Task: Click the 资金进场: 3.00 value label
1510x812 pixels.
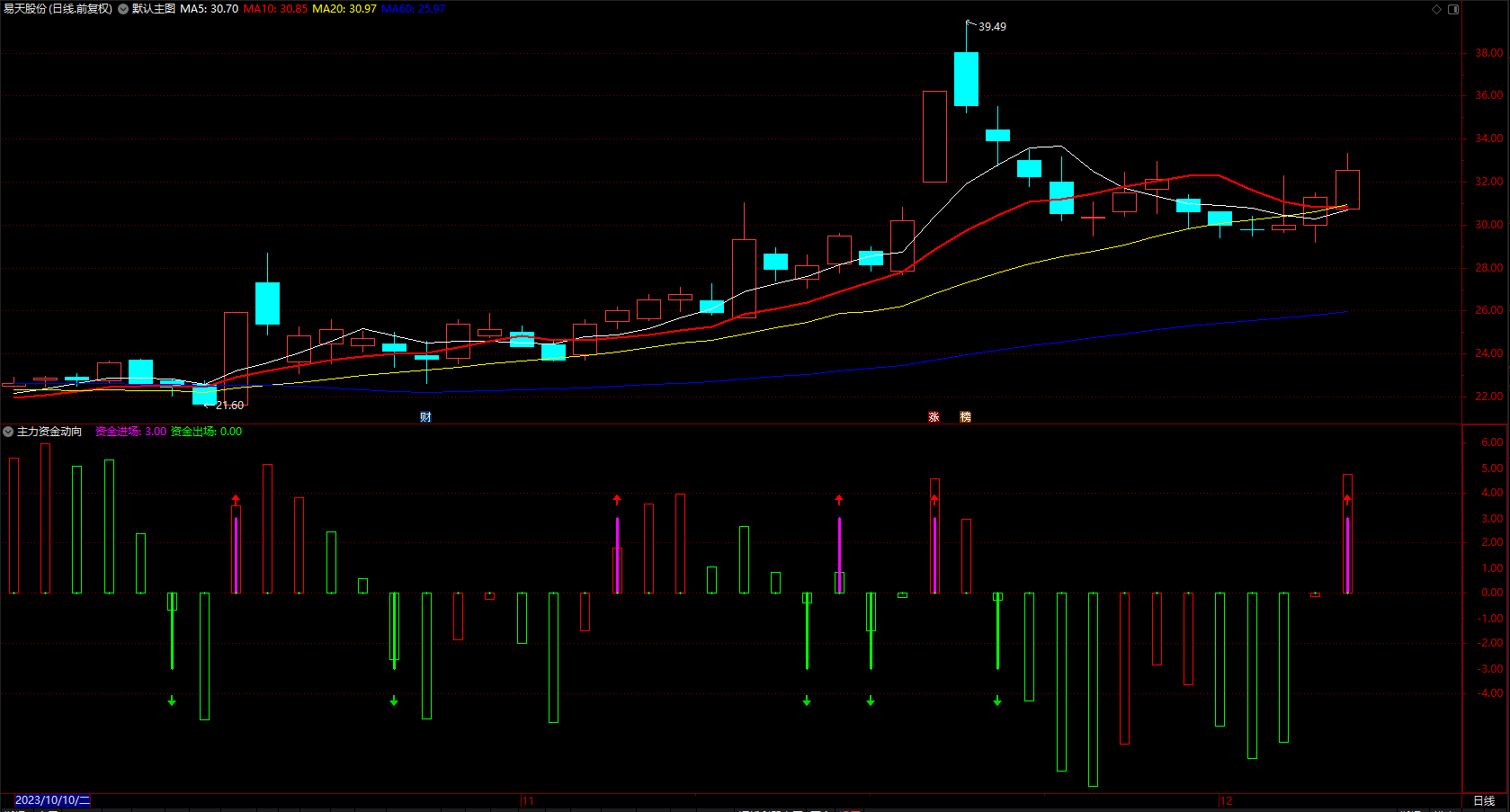Action: [131, 432]
